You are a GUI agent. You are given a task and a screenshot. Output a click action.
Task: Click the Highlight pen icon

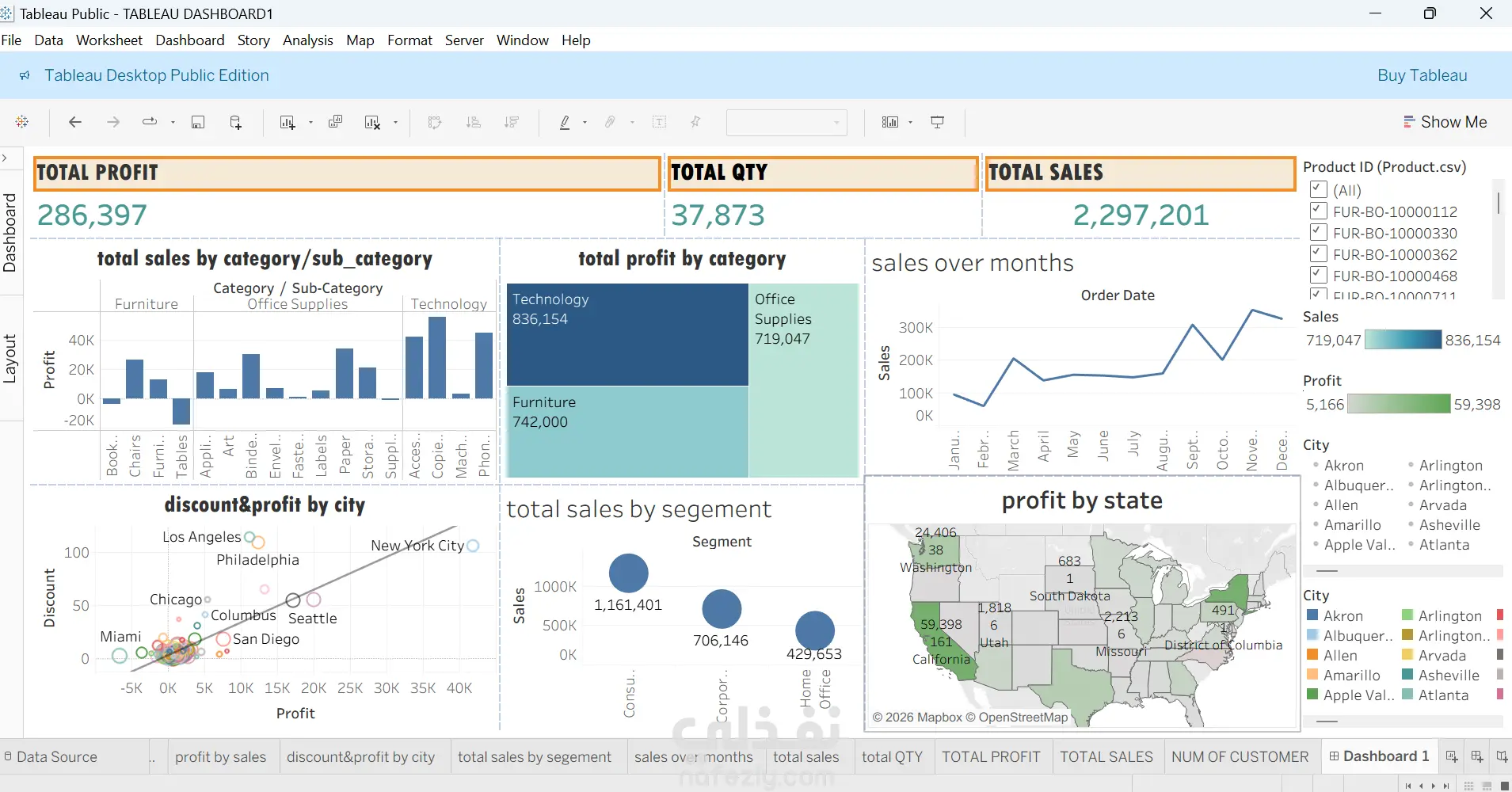pyautogui.click(x=565, y=122)
